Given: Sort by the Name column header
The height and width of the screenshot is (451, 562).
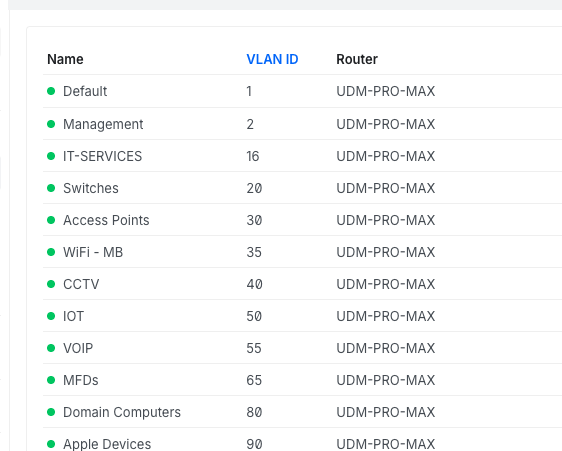Looking at the screenshot, I should 65,59.
